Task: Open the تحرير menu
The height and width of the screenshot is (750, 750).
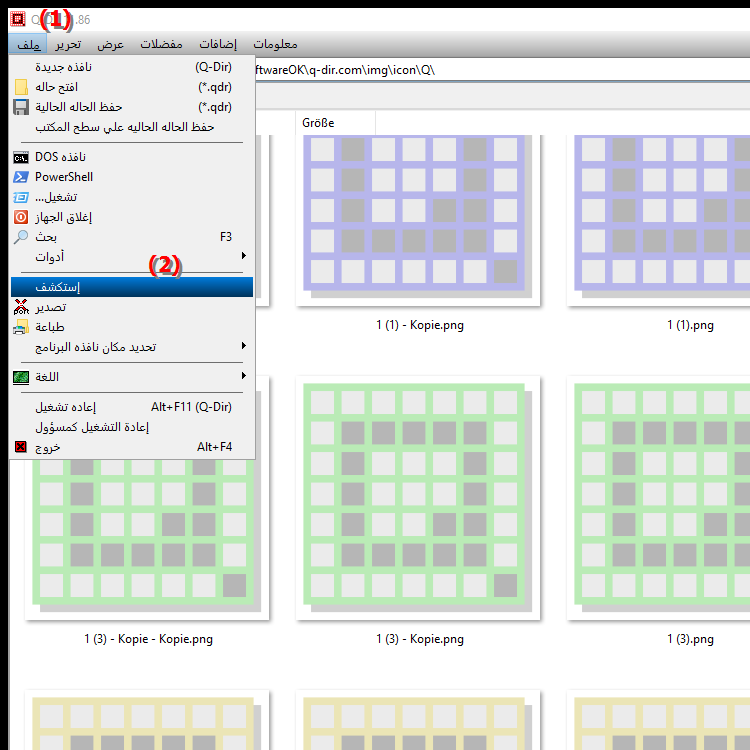Action: (68, 44)
